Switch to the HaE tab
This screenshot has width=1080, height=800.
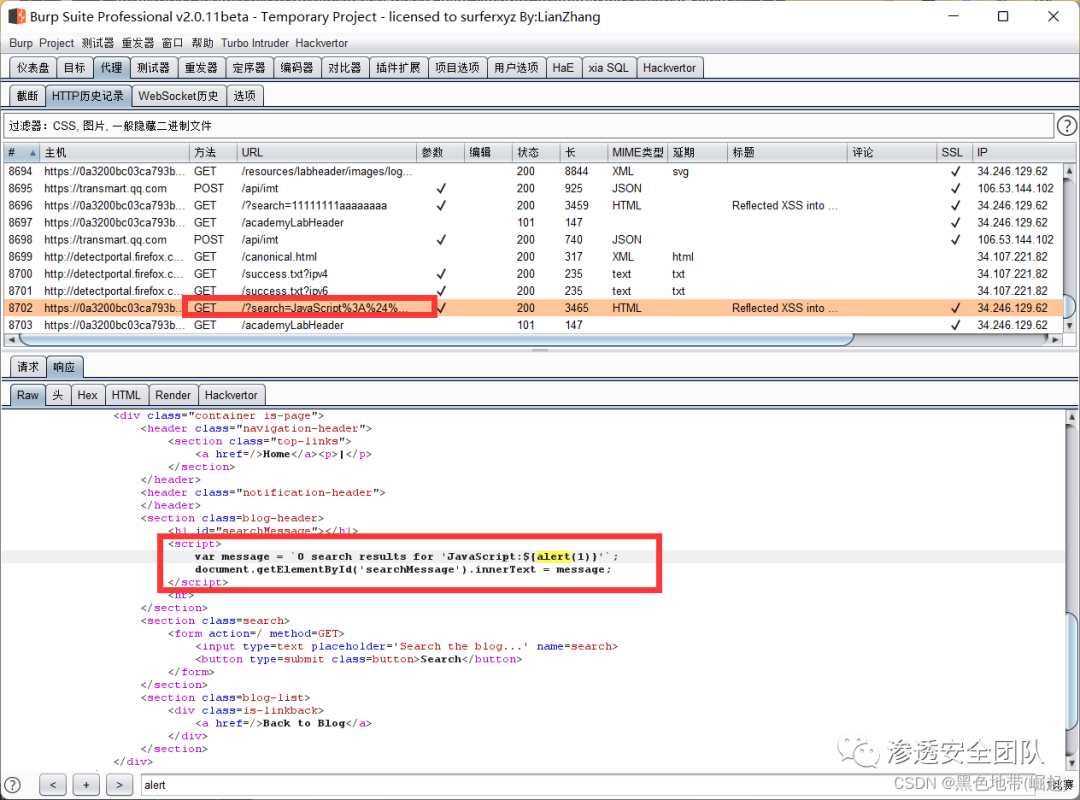[x=563, y=68]
